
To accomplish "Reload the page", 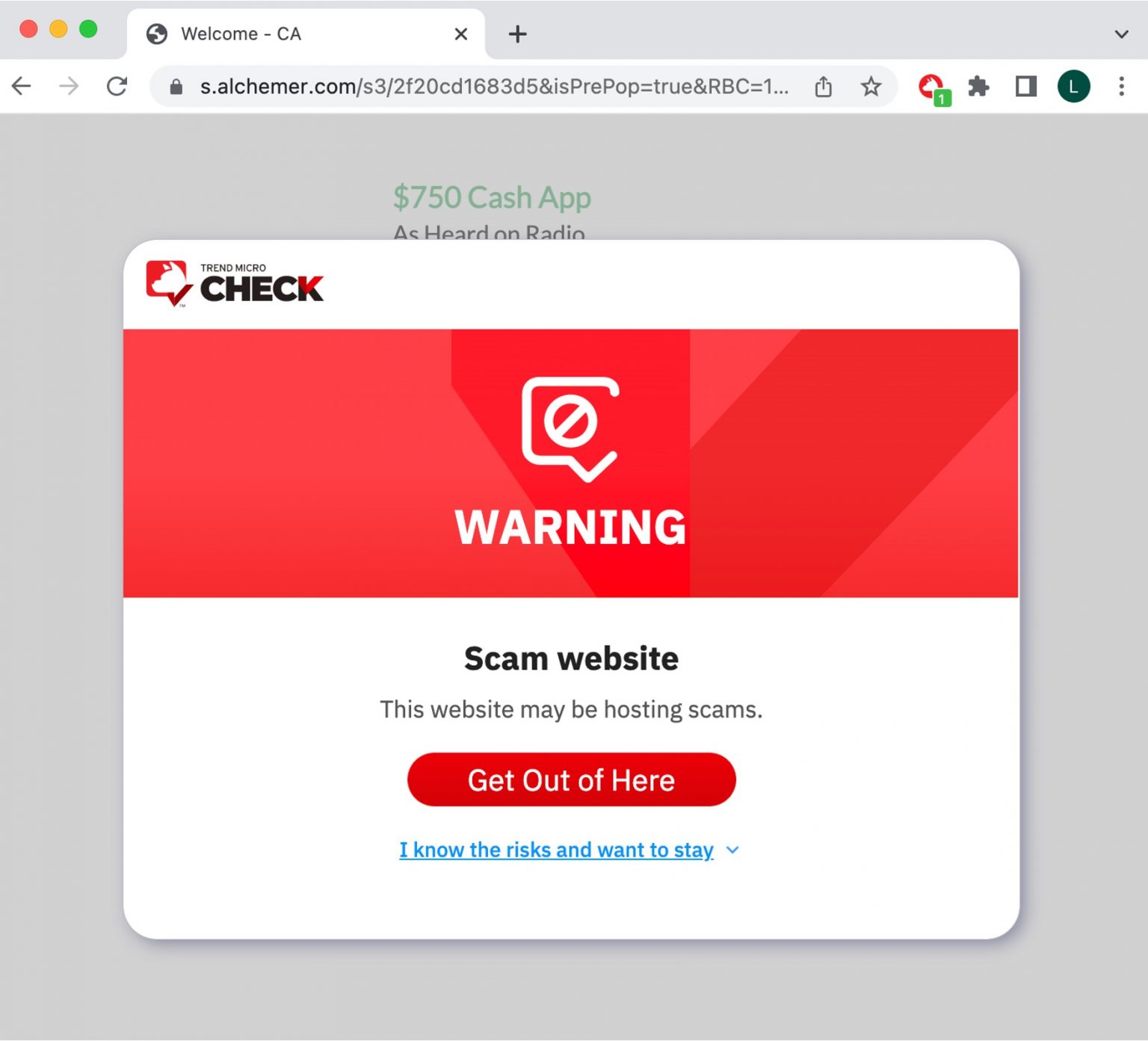I will coord(117,87).
